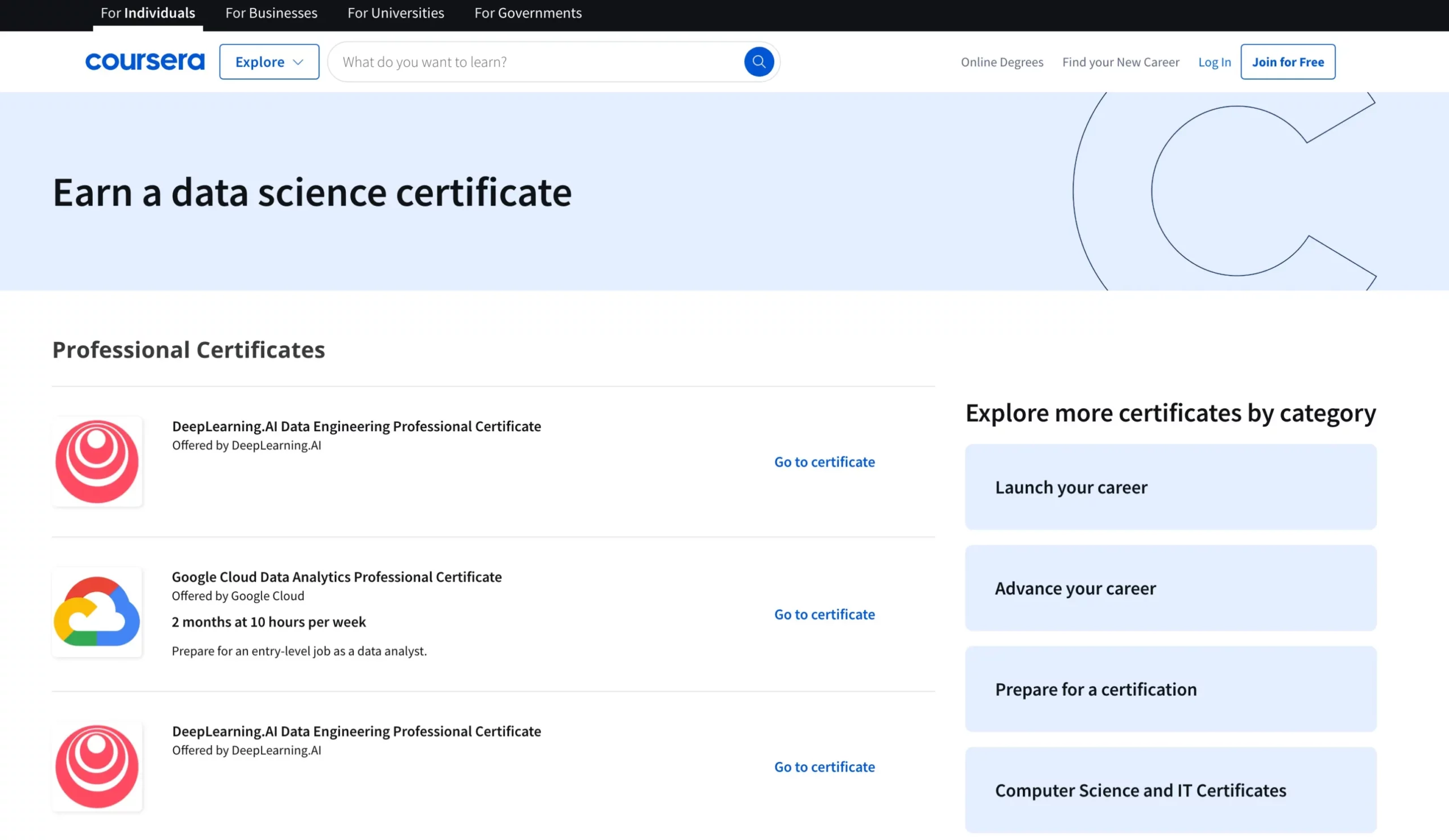Click the Join for Free button
Image resolution: width=1449 pixels, height=840 pixels.
click(x=1288, y=62)
